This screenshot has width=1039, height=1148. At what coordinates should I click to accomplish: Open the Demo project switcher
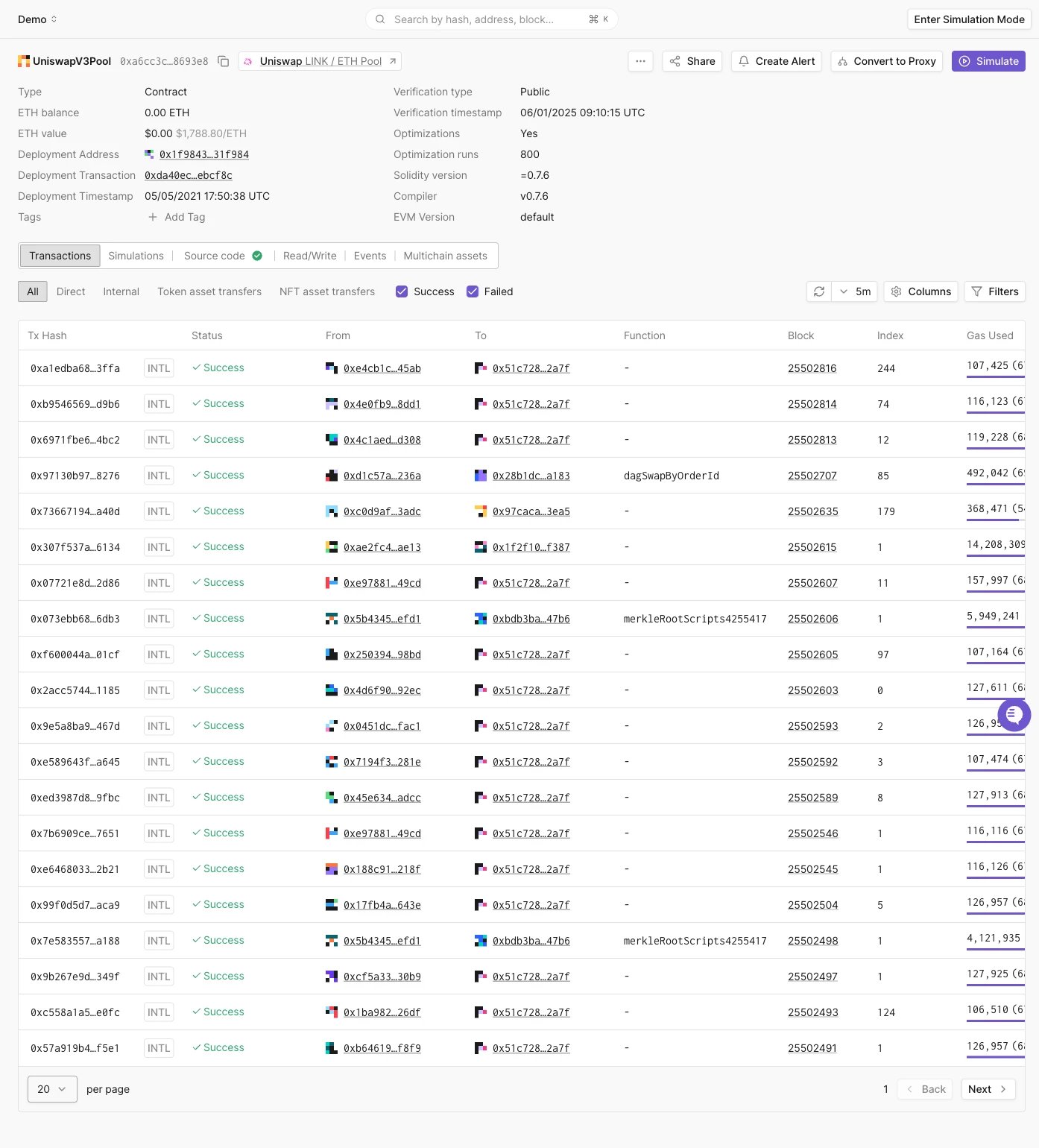point(37,19)
